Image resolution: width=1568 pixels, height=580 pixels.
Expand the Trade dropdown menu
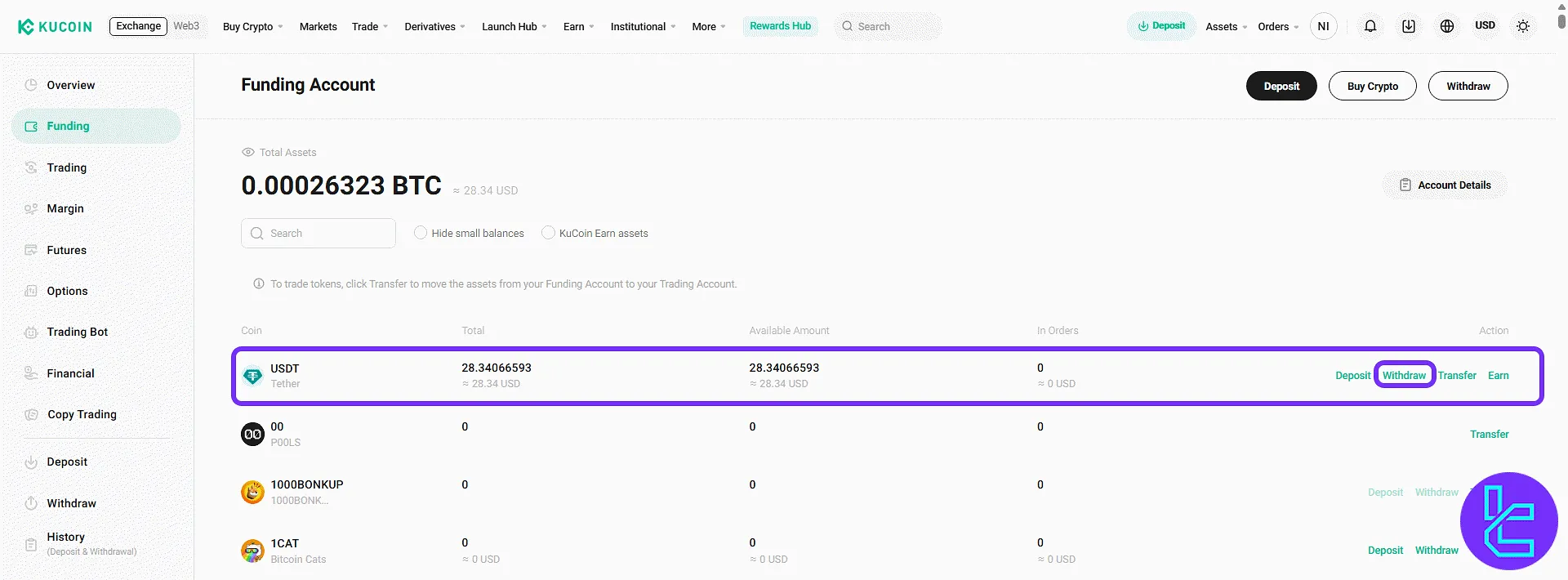pyautogui.click(x=370, y=27)
